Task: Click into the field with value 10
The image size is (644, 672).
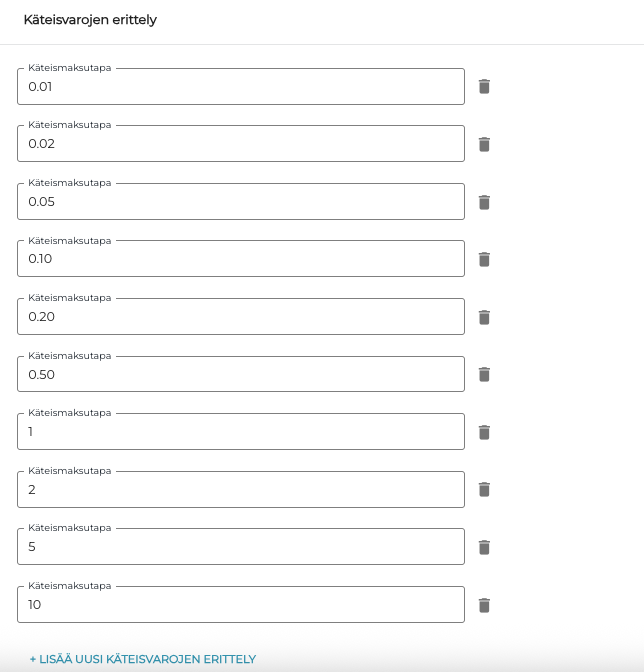Action: point(240,605)
